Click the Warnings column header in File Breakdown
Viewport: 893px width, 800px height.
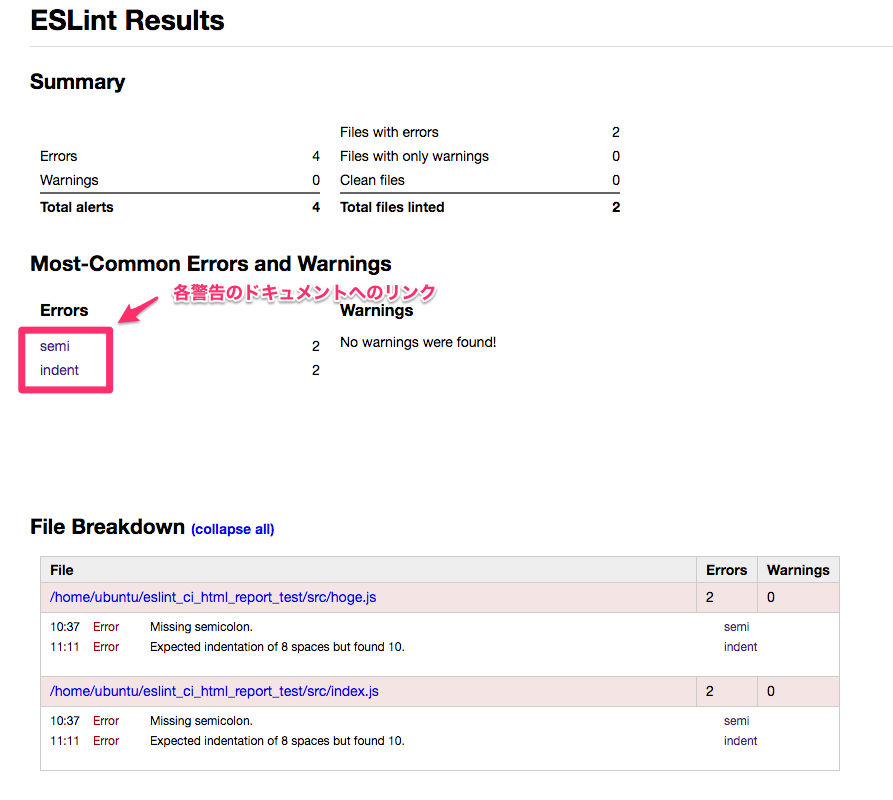click(798, 570)
